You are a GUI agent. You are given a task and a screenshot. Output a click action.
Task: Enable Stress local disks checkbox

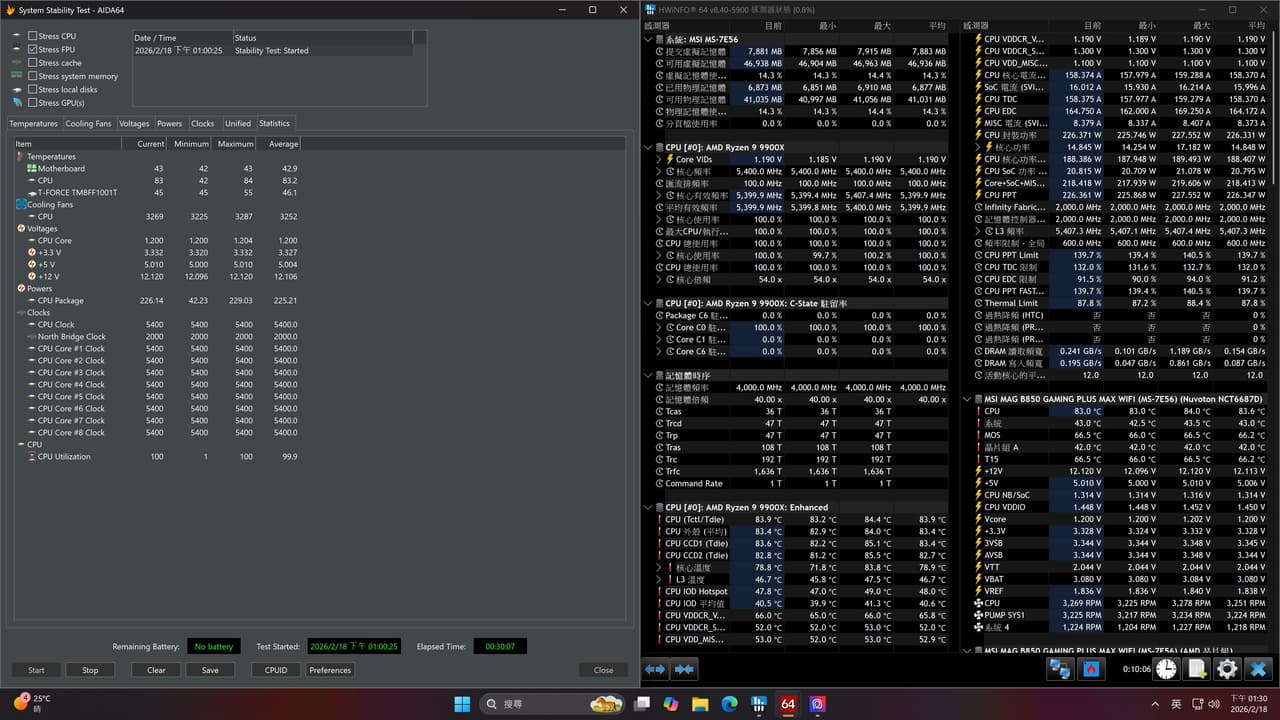coord(33,89)
